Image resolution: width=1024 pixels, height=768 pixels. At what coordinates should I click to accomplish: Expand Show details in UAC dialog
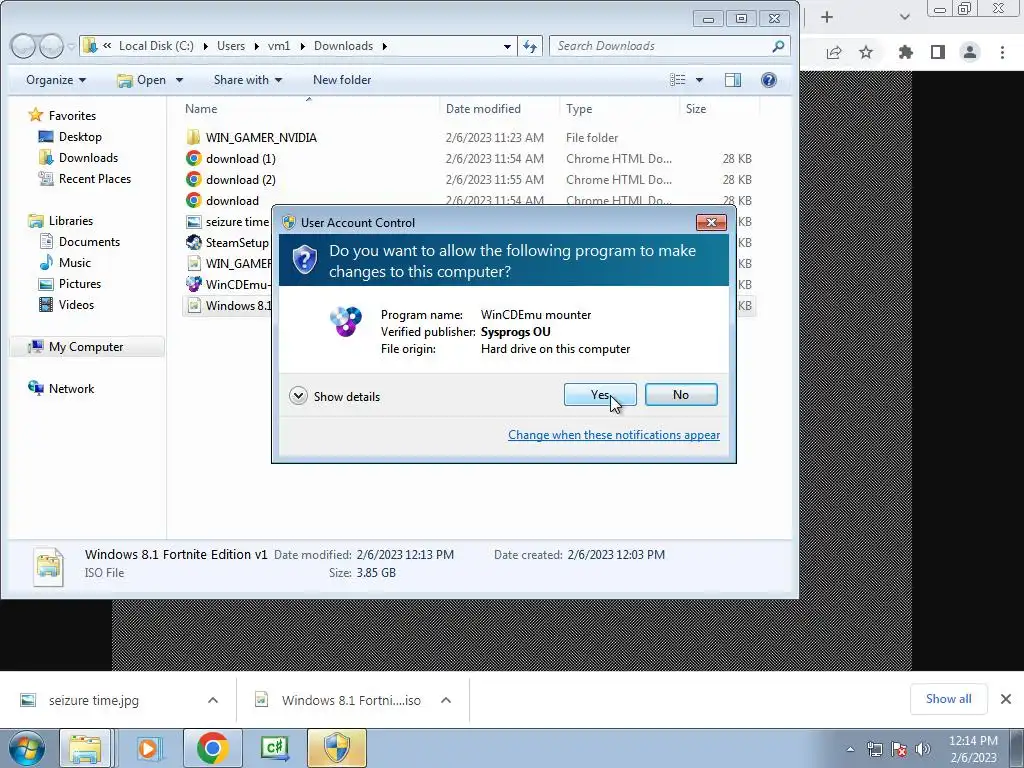pos(334,396)
